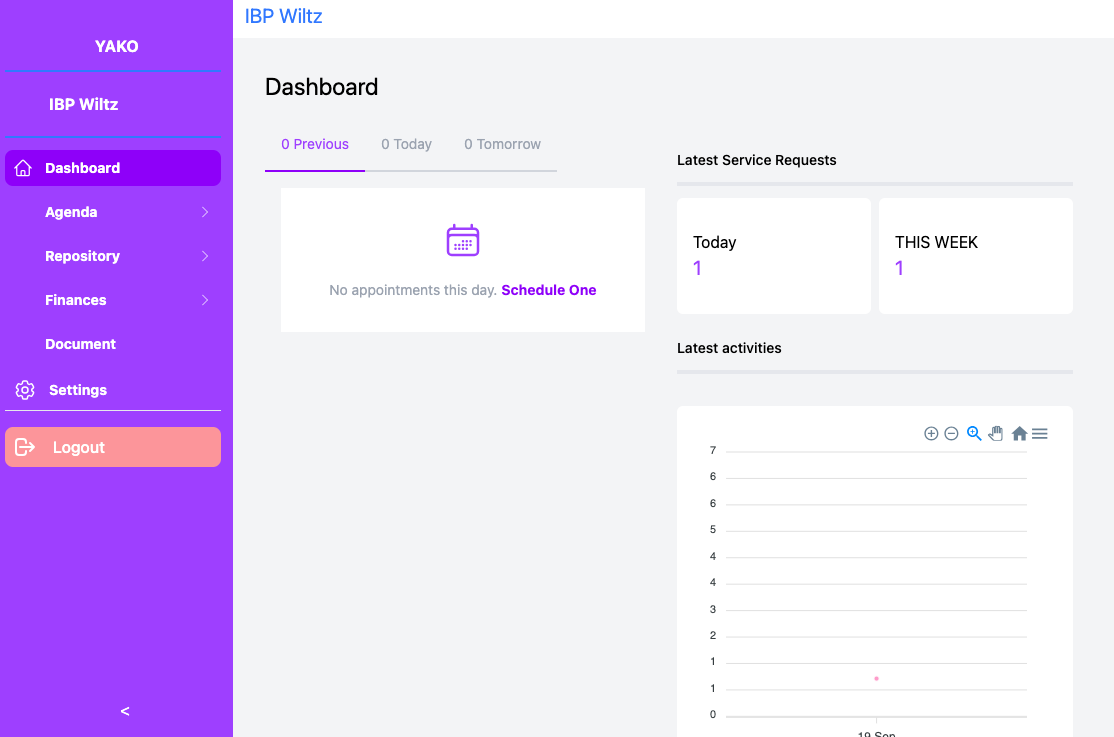1114x737 pixels.
Task: Click the Dashboard home icon in sidebar
Action: coord(23,168)
